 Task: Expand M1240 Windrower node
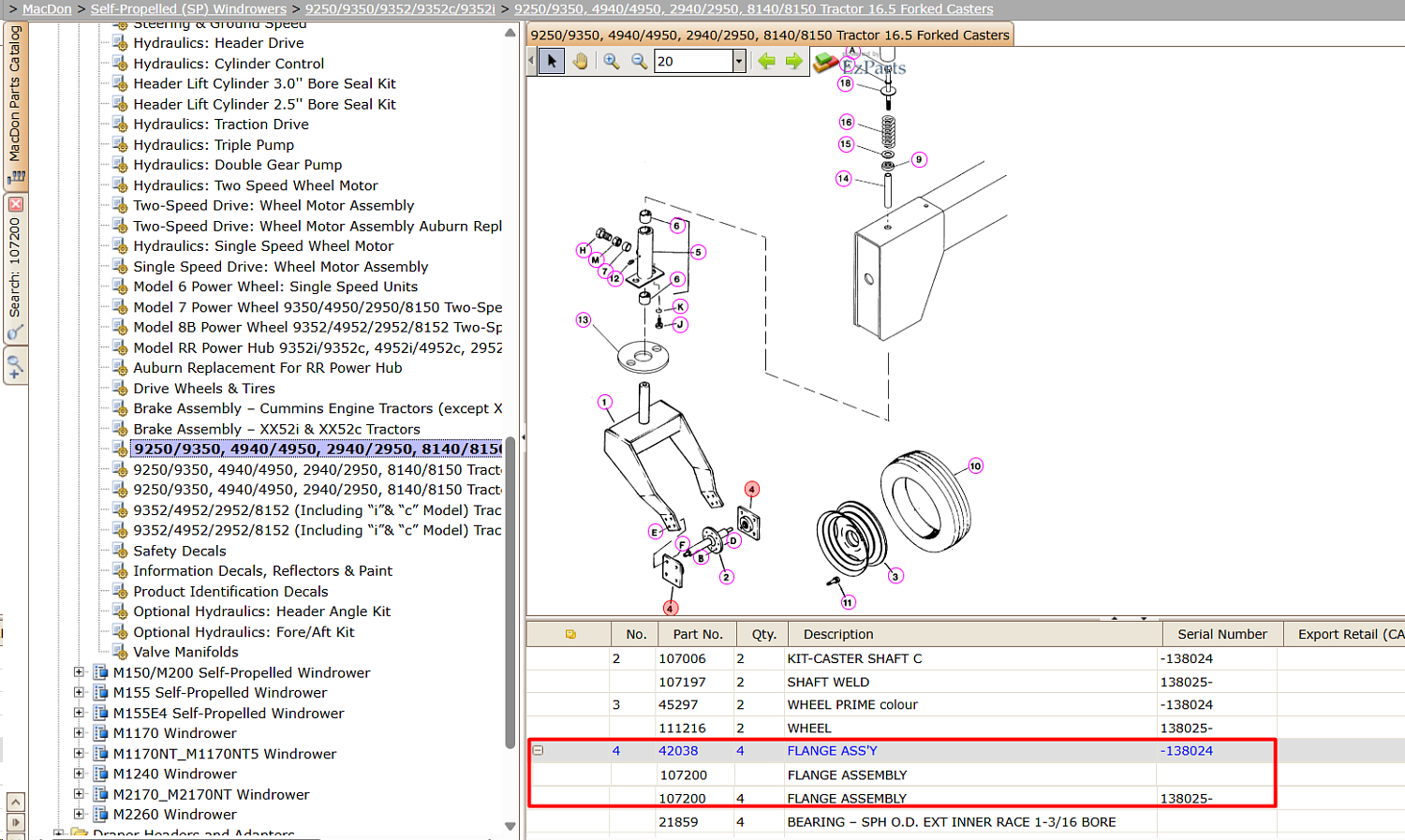(x=80, y=774)
